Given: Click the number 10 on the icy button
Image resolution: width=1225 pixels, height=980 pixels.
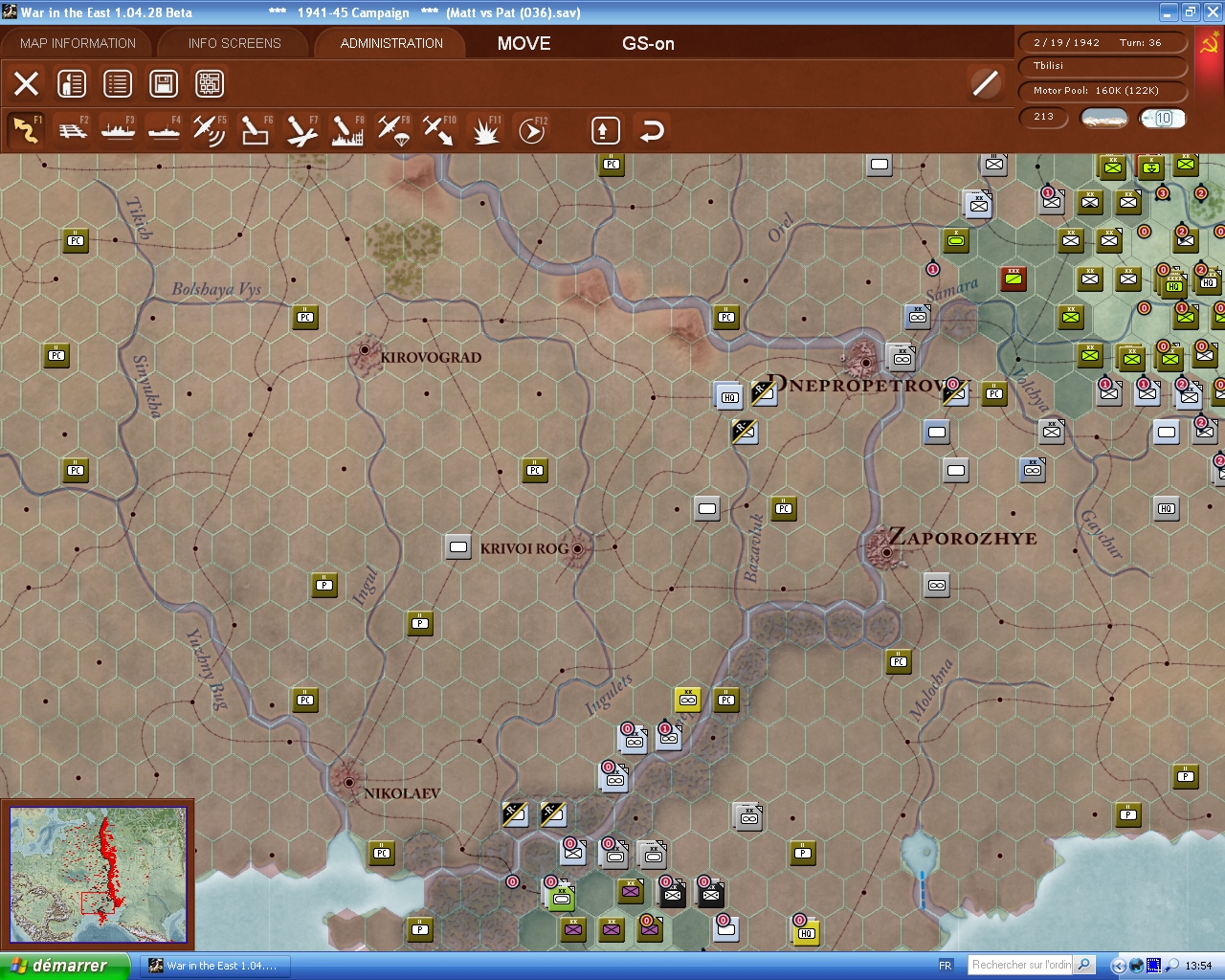Looking at the screenshot, I should click(1164, 118).
